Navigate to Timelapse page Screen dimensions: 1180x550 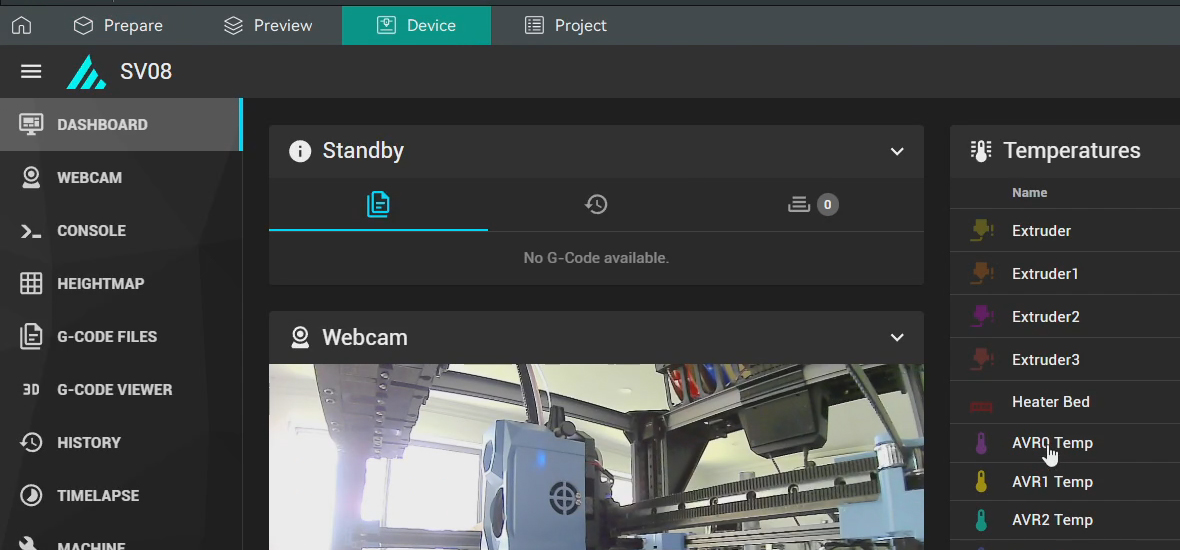coord(98,496)
